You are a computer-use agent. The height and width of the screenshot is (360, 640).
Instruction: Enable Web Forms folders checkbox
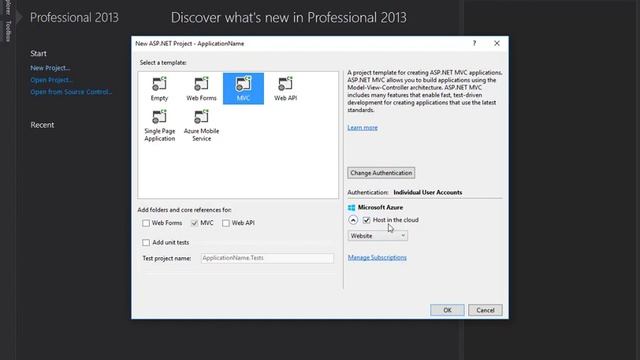146,223
